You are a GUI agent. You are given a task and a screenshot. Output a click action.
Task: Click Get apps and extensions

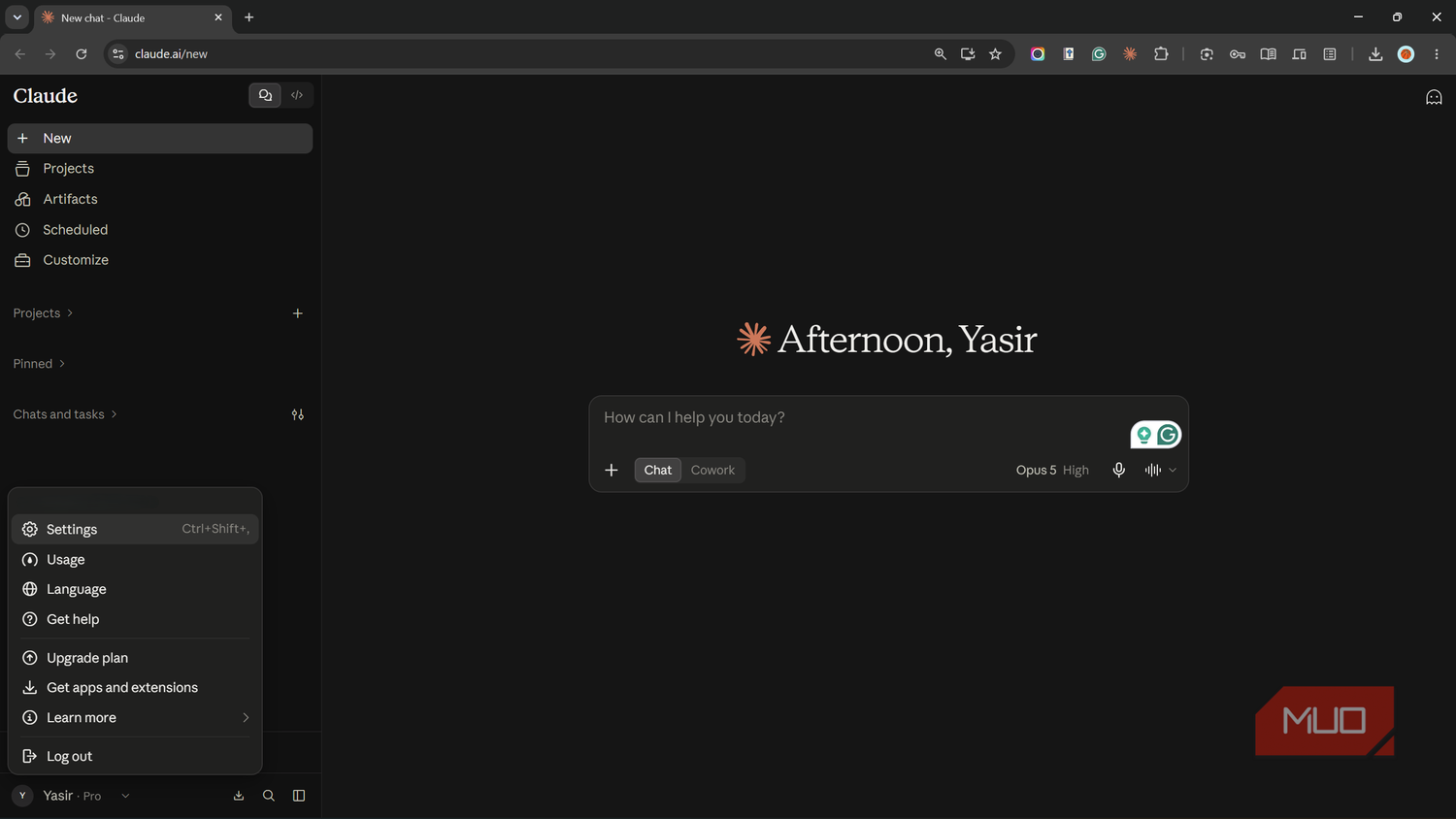(135, 687)
